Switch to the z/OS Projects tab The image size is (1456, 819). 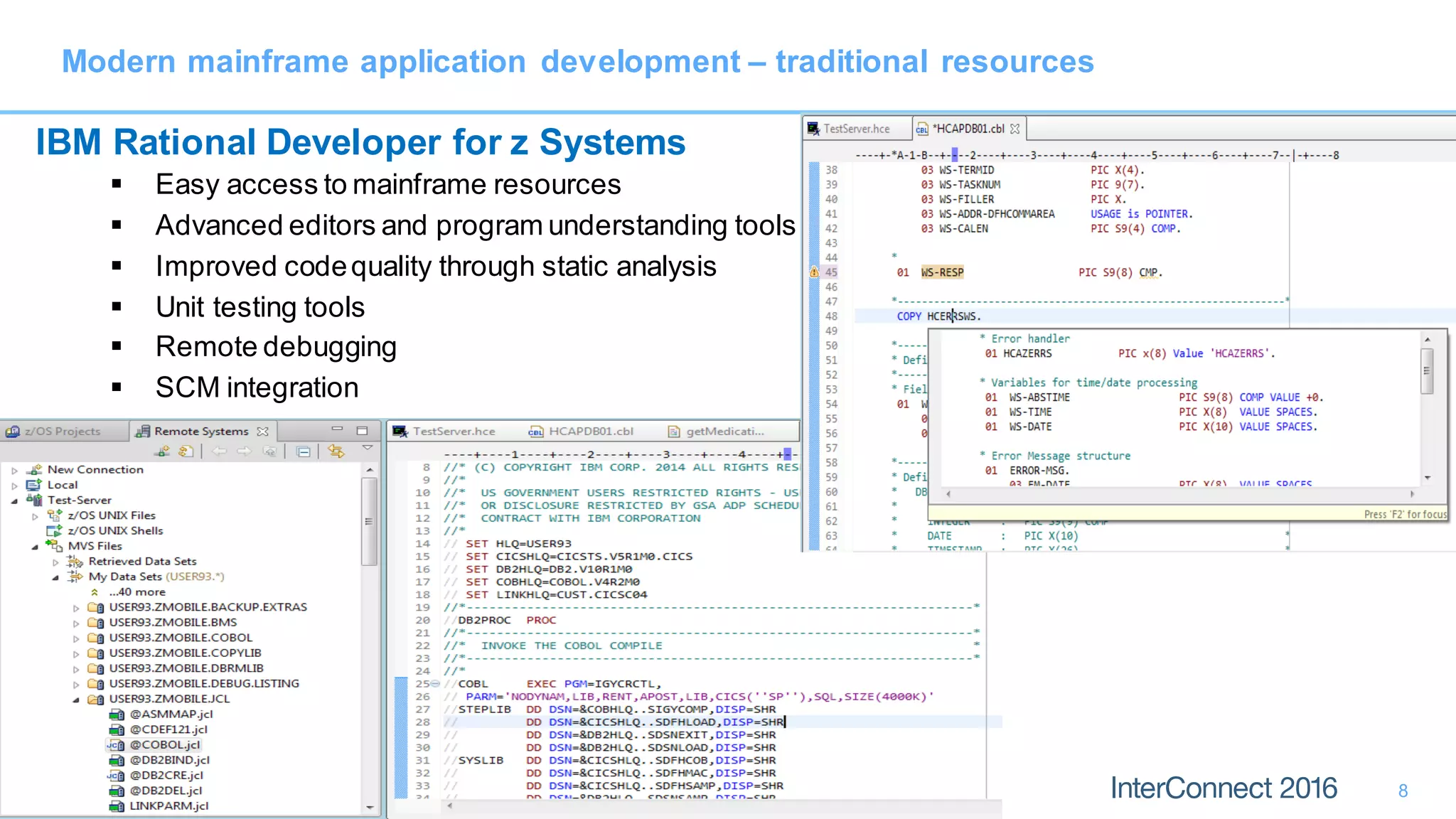point(53,432)
